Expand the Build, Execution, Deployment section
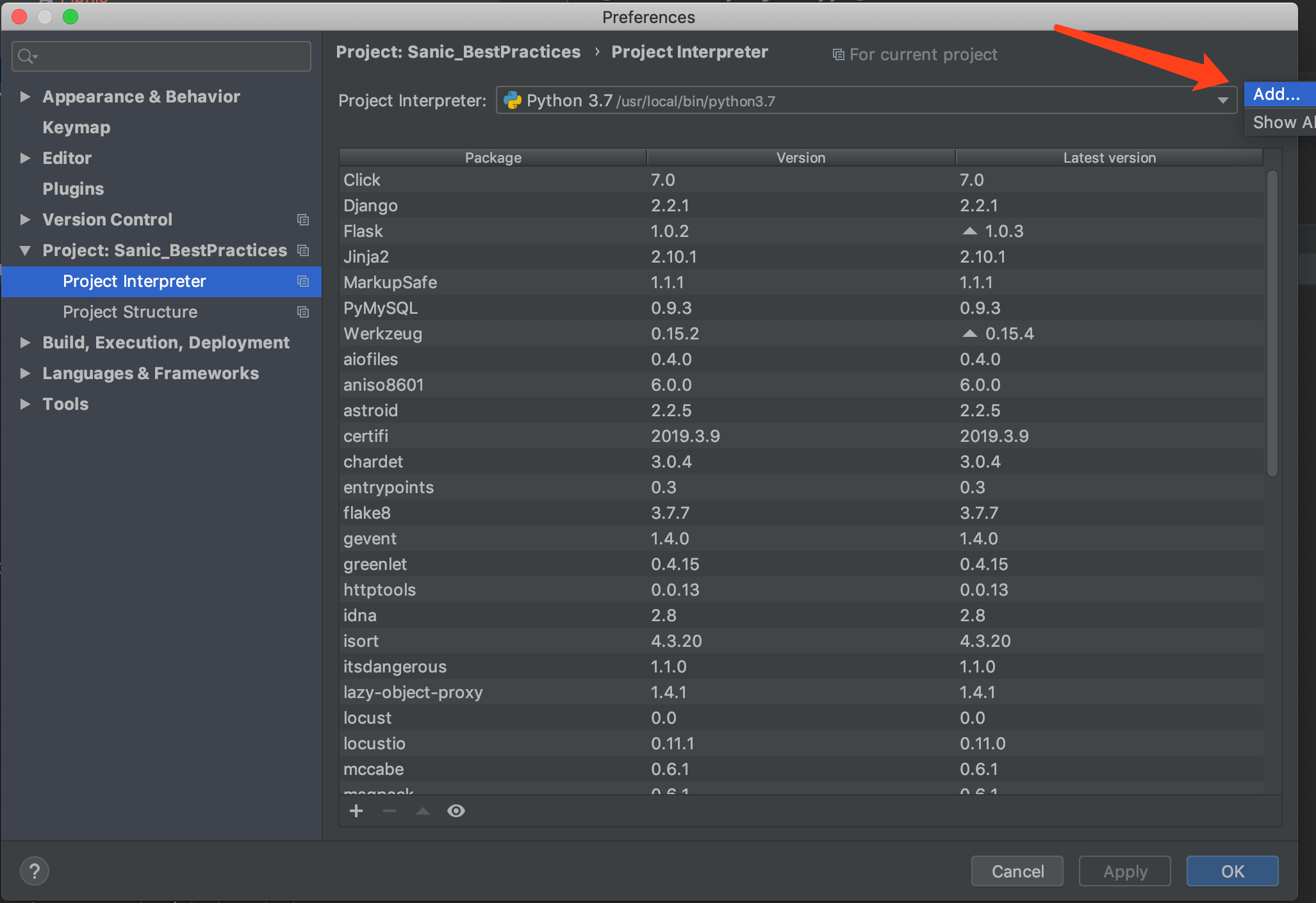Viewport: 1316px width, 903px height. pyautogui.click(x=25, y=343)
